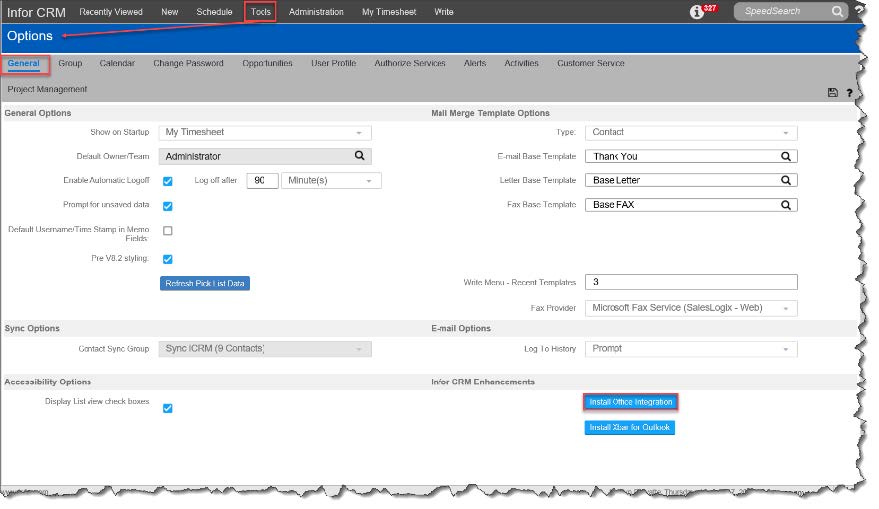Click lookup icon for Letter Base Template
The image size is (879, 509).
[786, 180]
